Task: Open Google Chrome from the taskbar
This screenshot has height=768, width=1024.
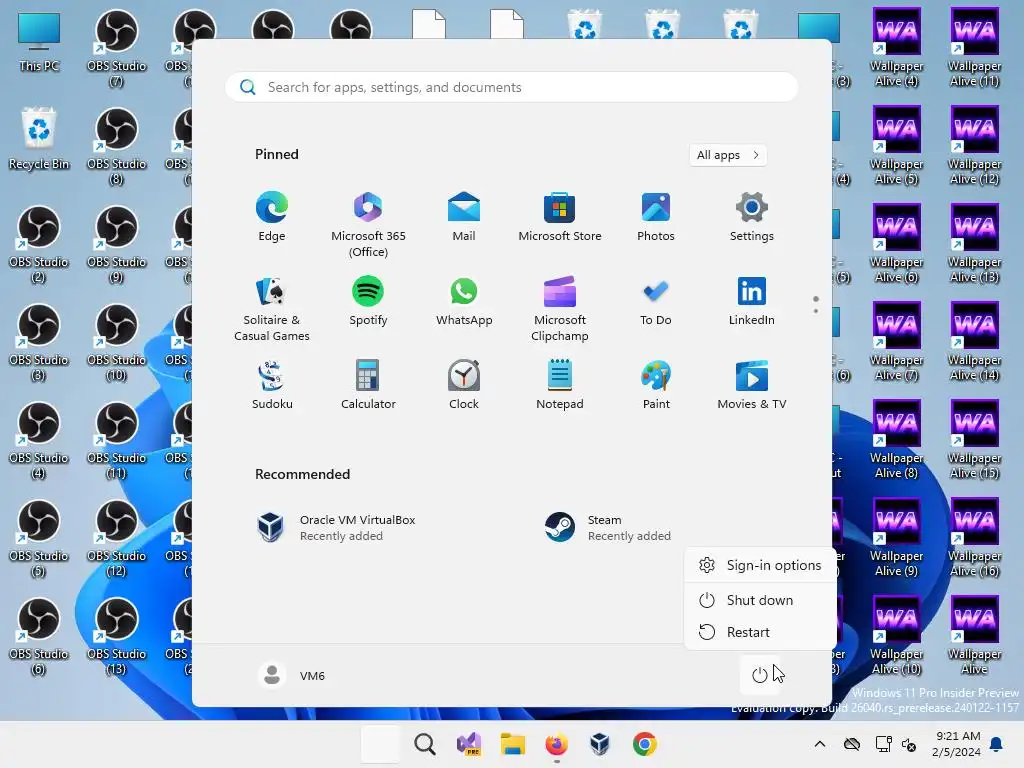Action: 645,744
